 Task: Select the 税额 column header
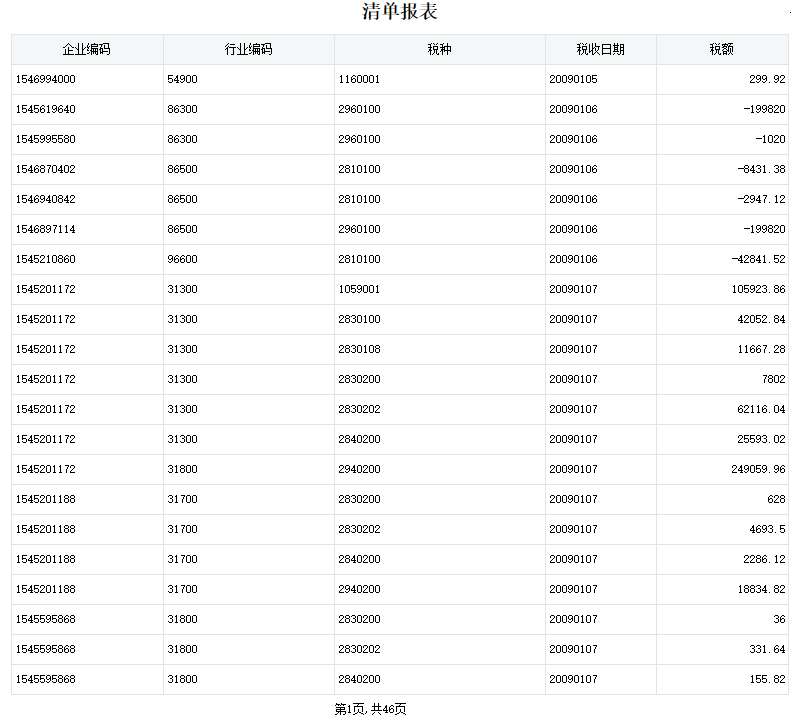(x=721, y=49)
